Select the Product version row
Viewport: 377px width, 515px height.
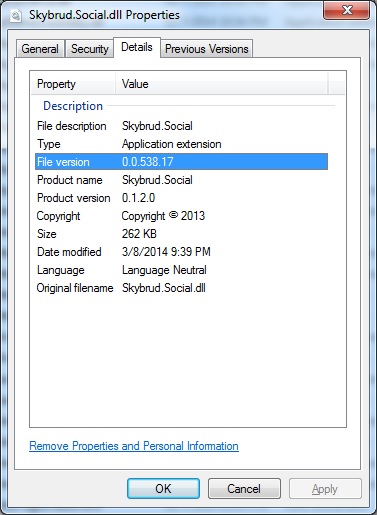(181, 198)
